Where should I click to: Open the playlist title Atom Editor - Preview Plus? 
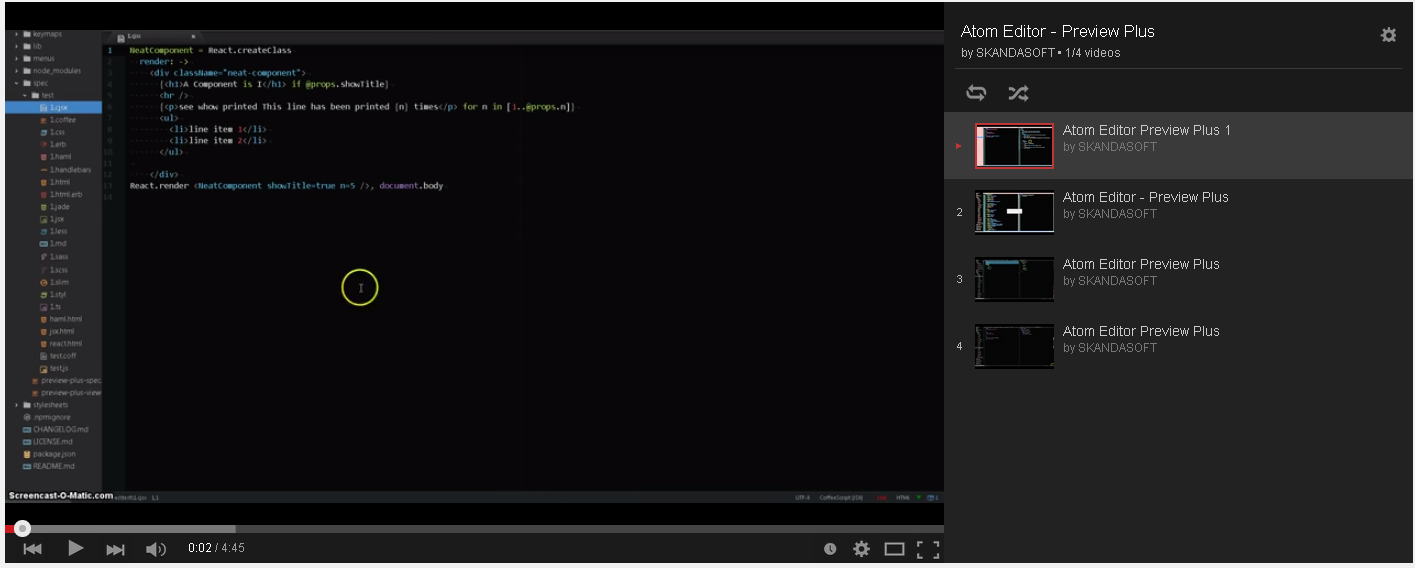pos(1057,31)
